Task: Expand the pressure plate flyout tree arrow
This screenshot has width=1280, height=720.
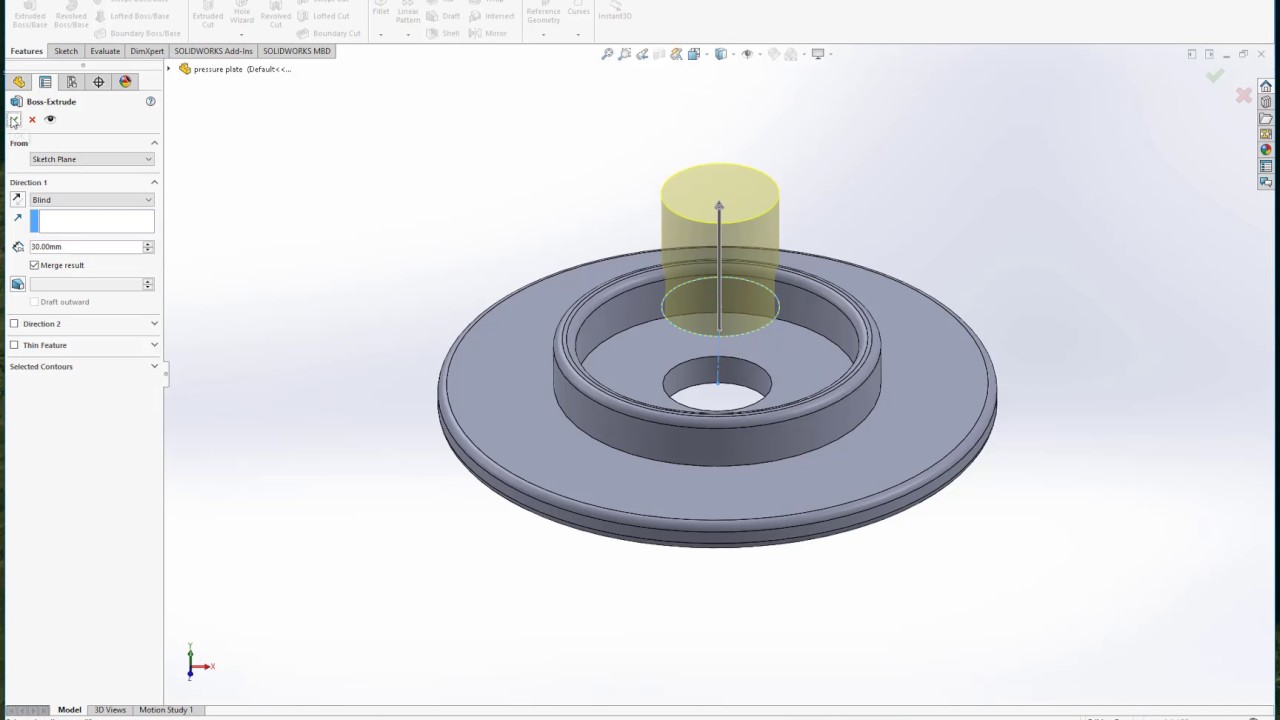Action: pyautogui.click(x=169, y=69)
